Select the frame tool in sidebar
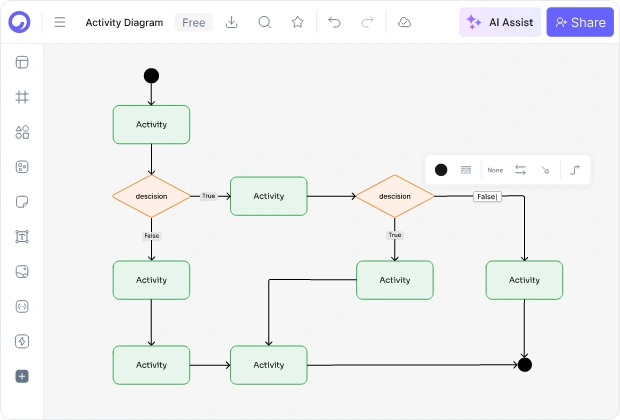The image size is (620, 420). tap(22, 97)
